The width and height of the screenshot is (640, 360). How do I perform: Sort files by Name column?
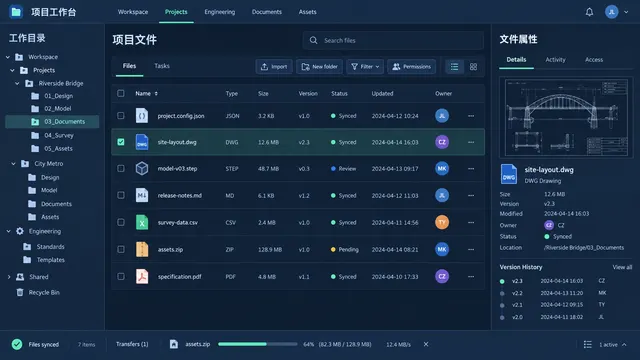[147, 93]
